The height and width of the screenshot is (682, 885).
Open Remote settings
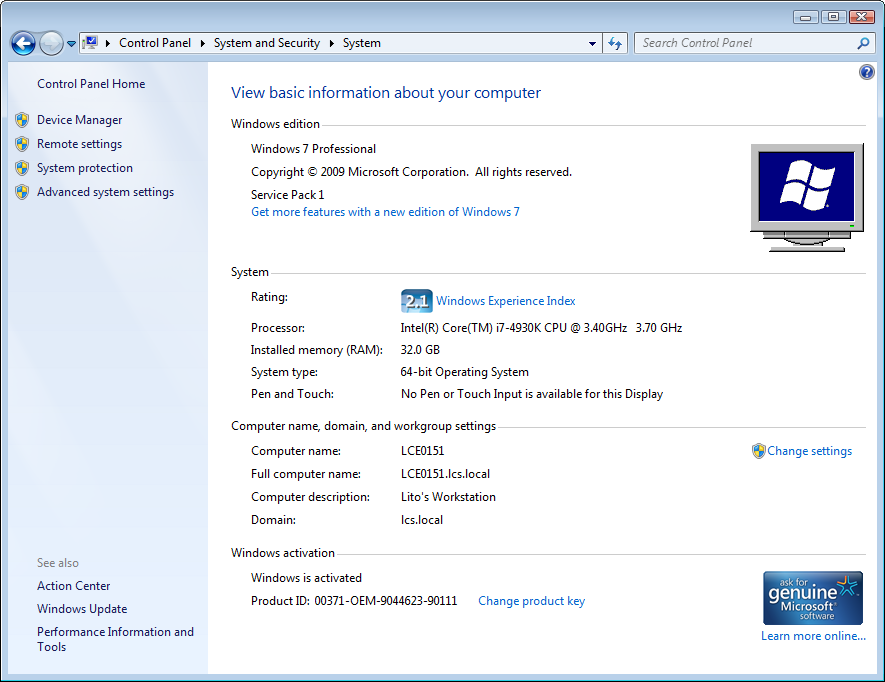[80, 144]
